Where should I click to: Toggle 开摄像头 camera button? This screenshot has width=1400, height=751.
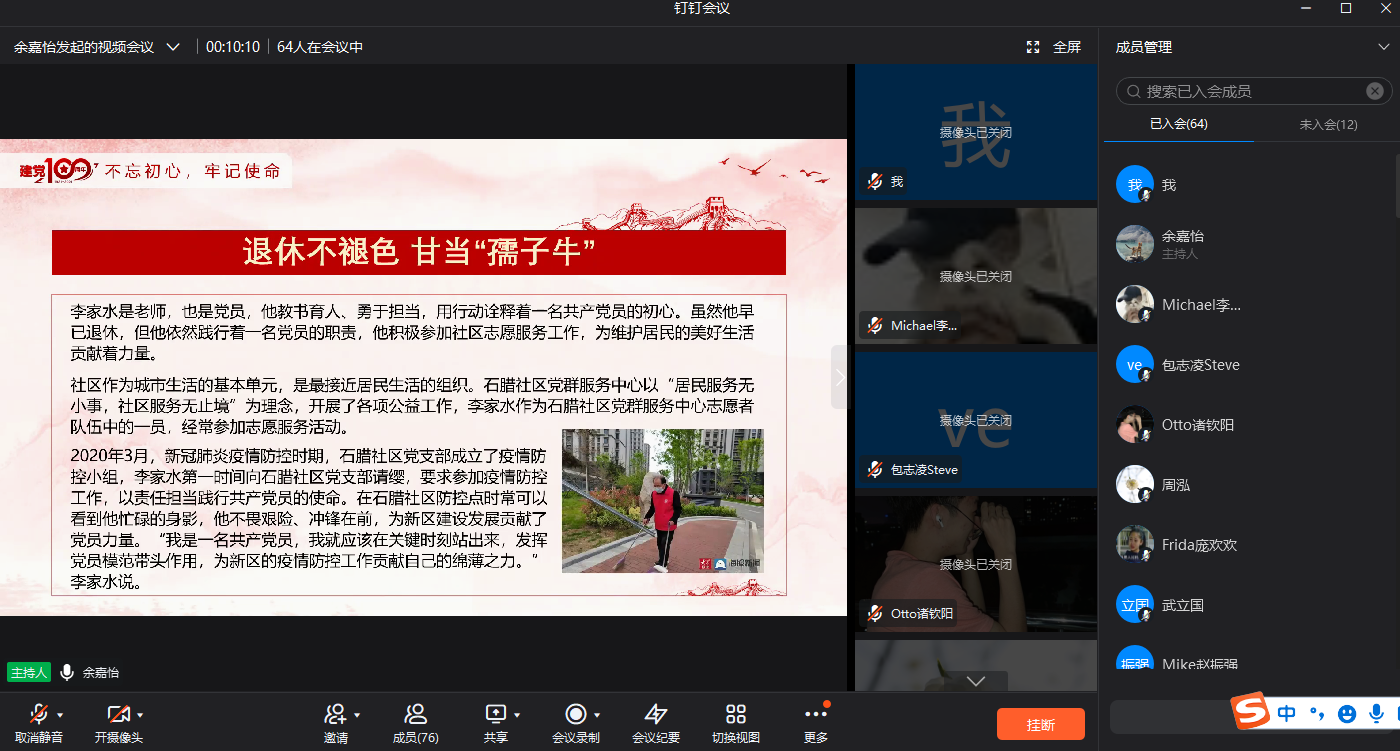(118, 714)
